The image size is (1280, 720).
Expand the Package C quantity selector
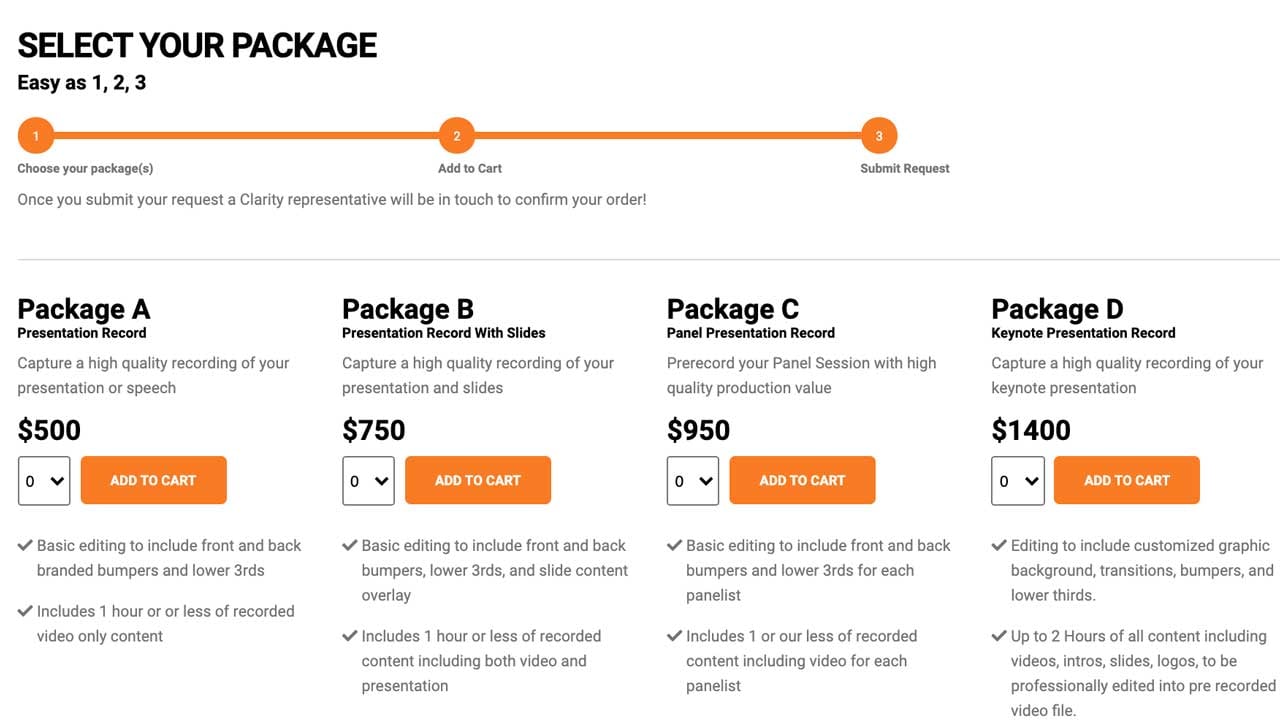pos(693,481)
